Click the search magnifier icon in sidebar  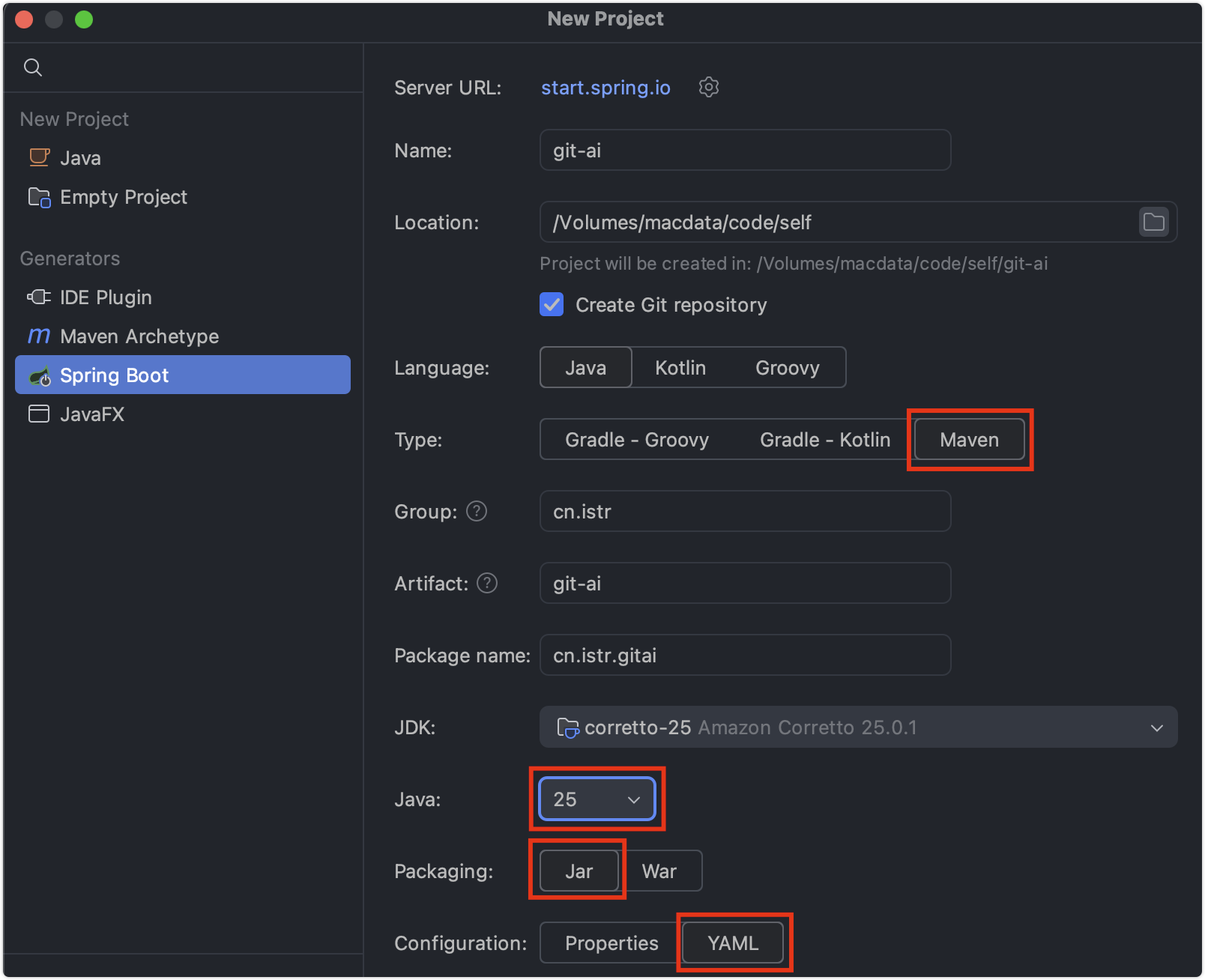pos(33,67)
